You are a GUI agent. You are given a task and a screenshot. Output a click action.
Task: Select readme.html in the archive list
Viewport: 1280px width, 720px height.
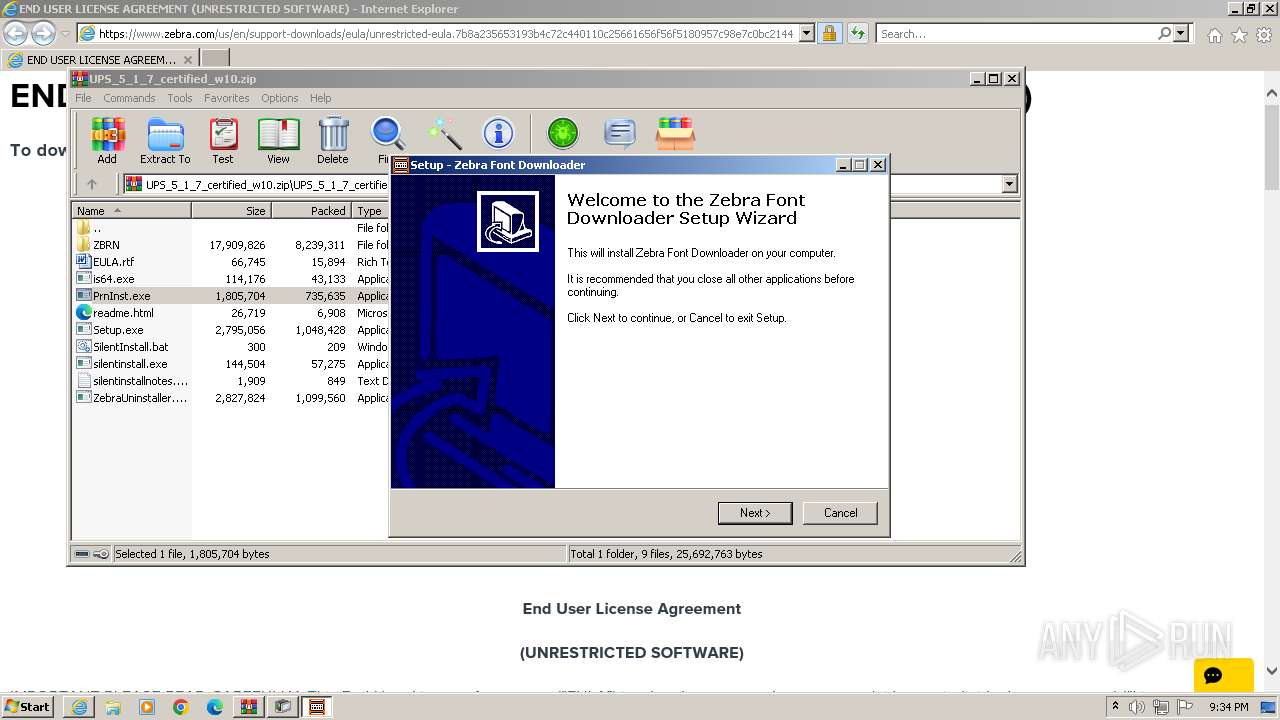(x=123, y=313)
